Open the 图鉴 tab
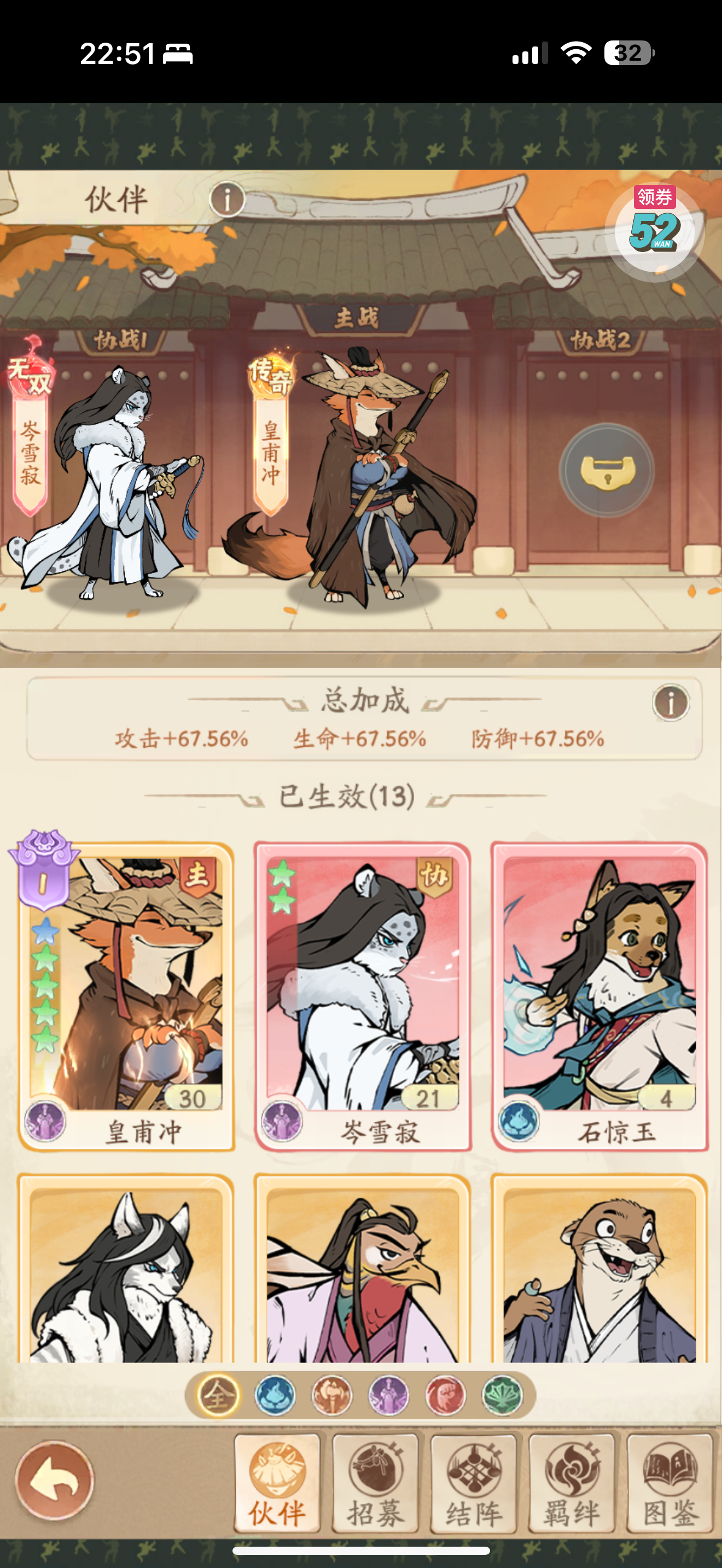 (669, 1483)
